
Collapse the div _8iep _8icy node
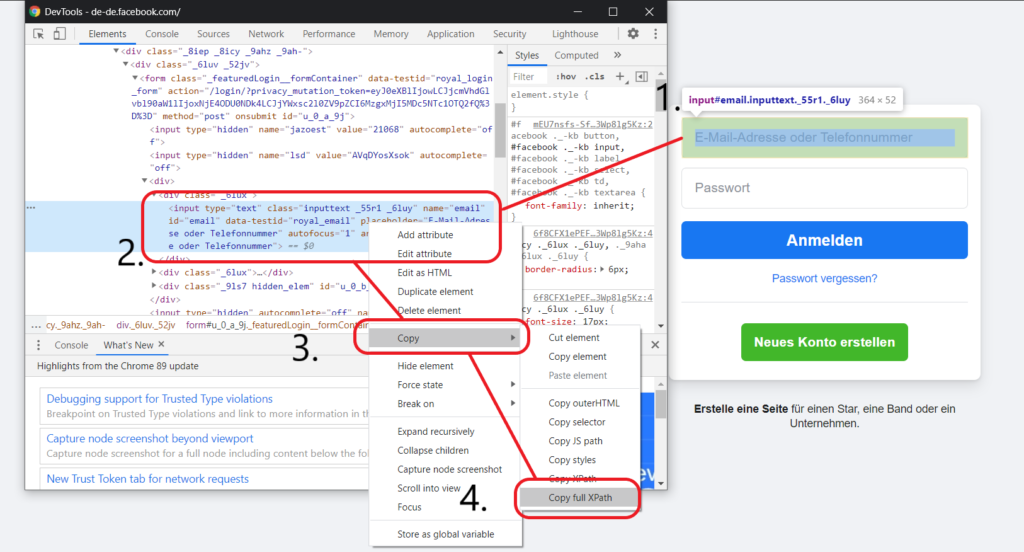point(116,51)
